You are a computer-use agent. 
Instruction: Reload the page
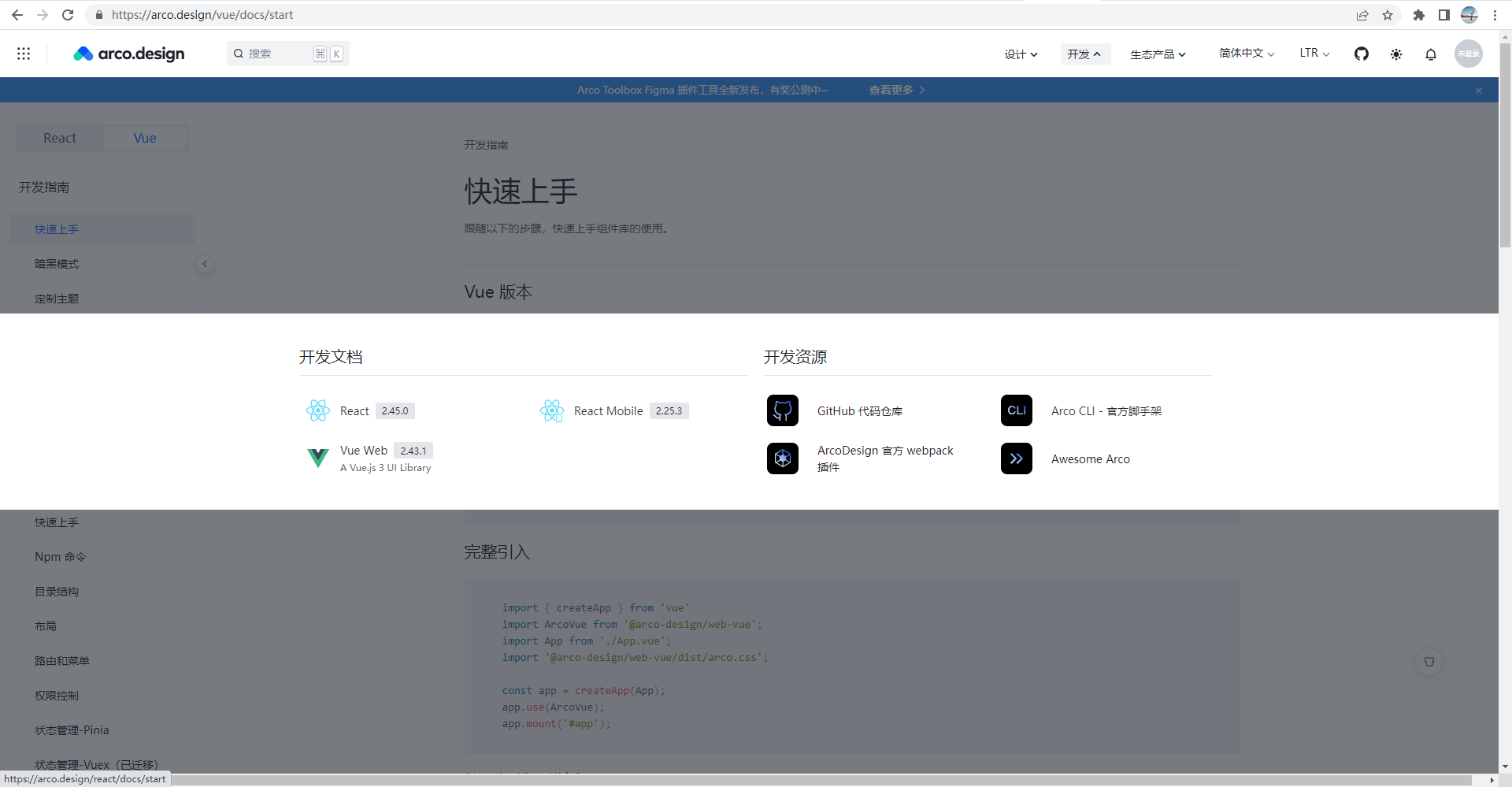68,15
